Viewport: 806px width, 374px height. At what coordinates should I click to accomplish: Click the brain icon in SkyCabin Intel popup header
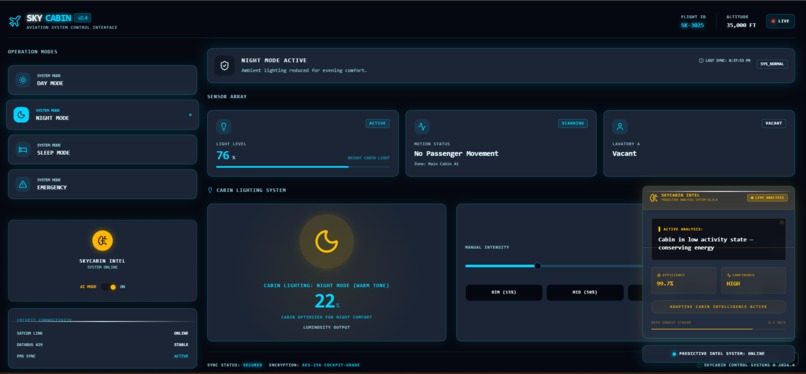(654, 198)
